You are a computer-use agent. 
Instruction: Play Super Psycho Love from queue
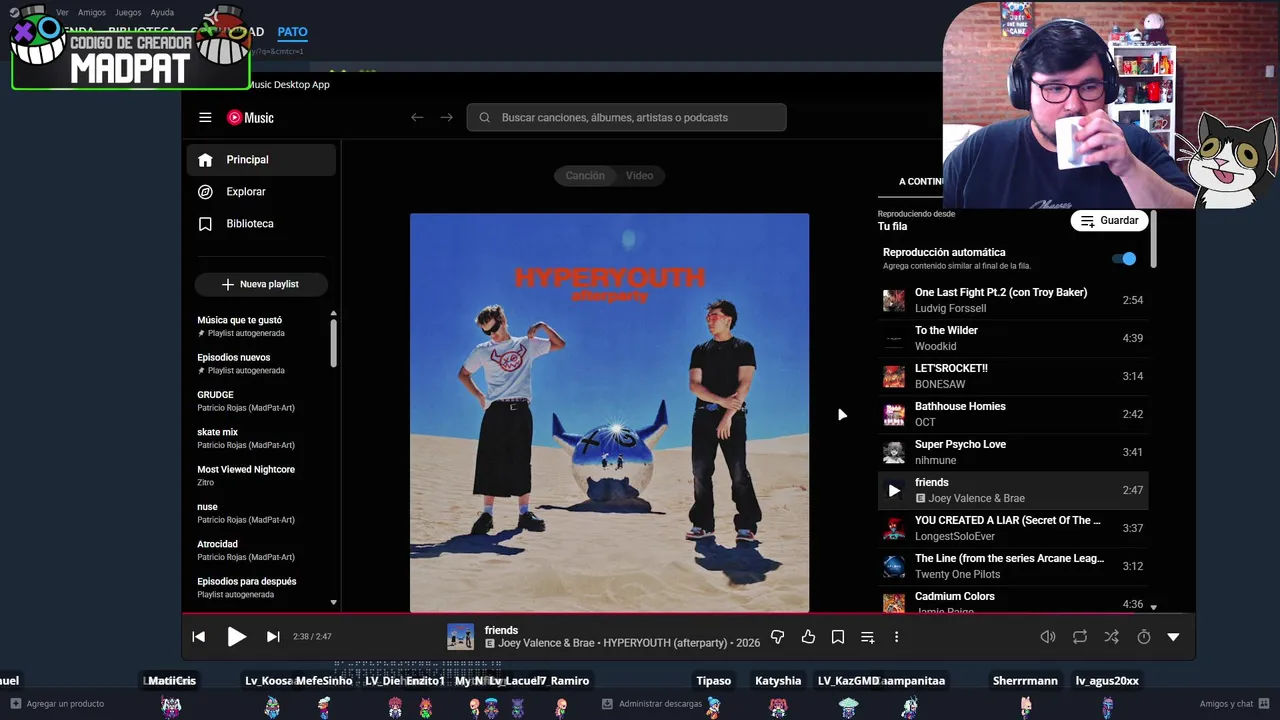(x=1013, y=452)
